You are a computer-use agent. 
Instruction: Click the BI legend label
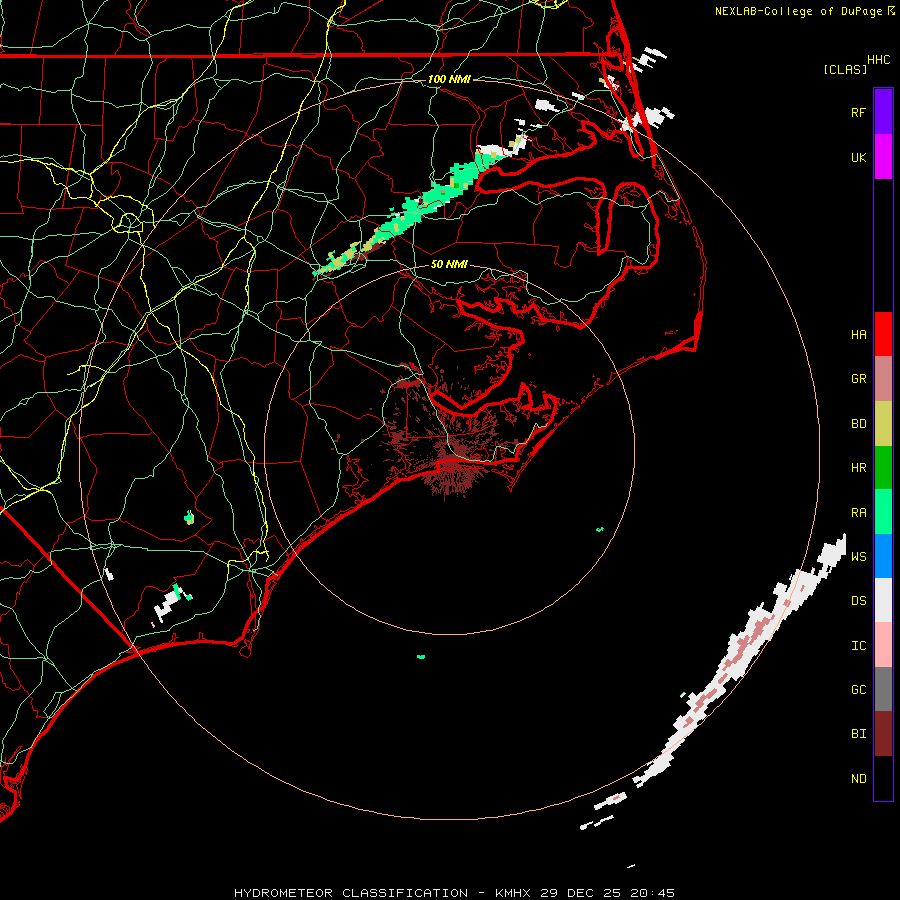(x=858, y=734)
